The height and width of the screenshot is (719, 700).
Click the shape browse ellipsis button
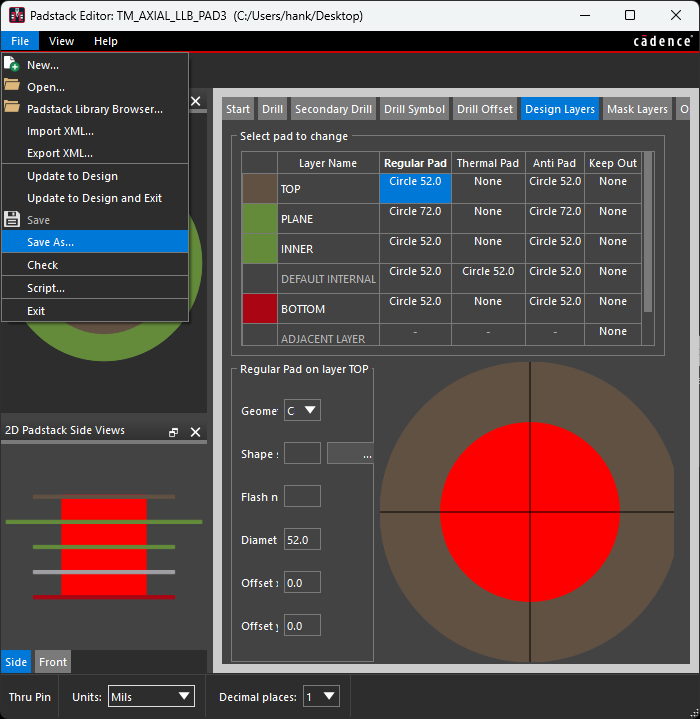coord(350,454)
